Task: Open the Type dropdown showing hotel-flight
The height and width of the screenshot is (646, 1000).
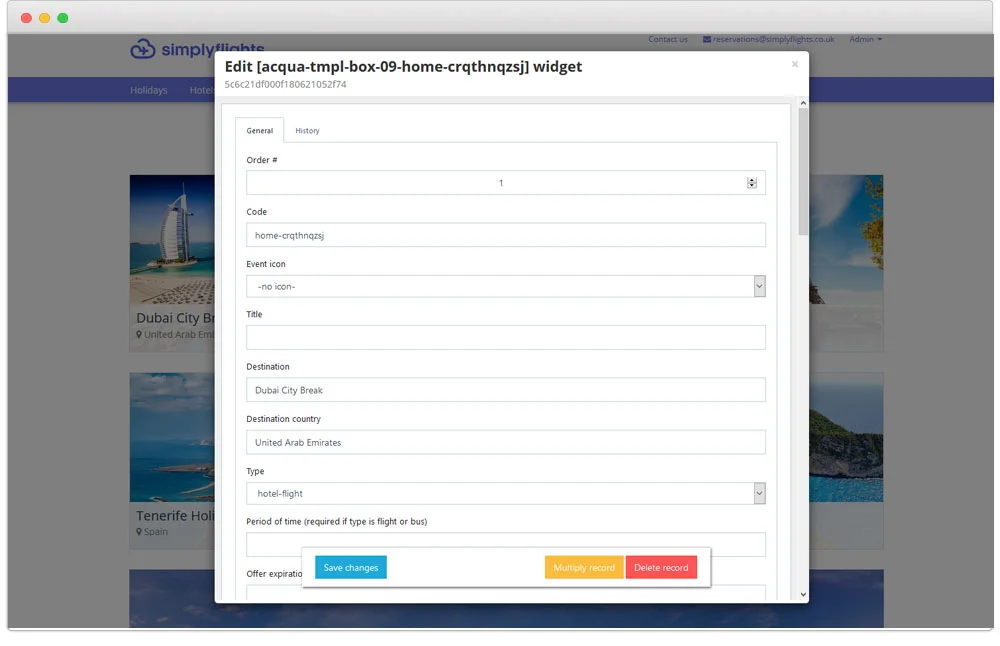Action: point(759,494)
